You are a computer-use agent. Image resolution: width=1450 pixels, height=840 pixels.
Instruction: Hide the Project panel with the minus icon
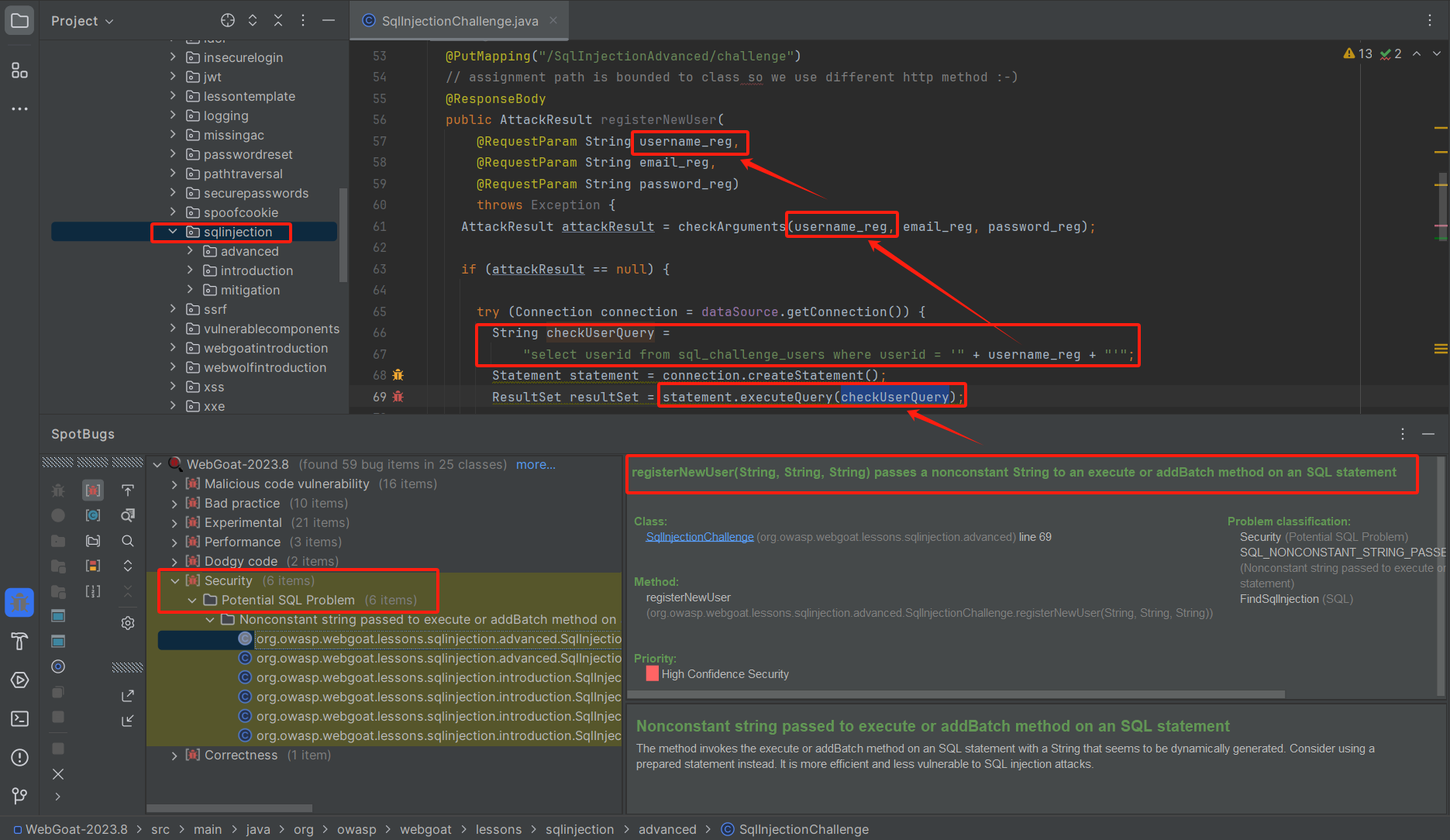click(x=329, y=20)
